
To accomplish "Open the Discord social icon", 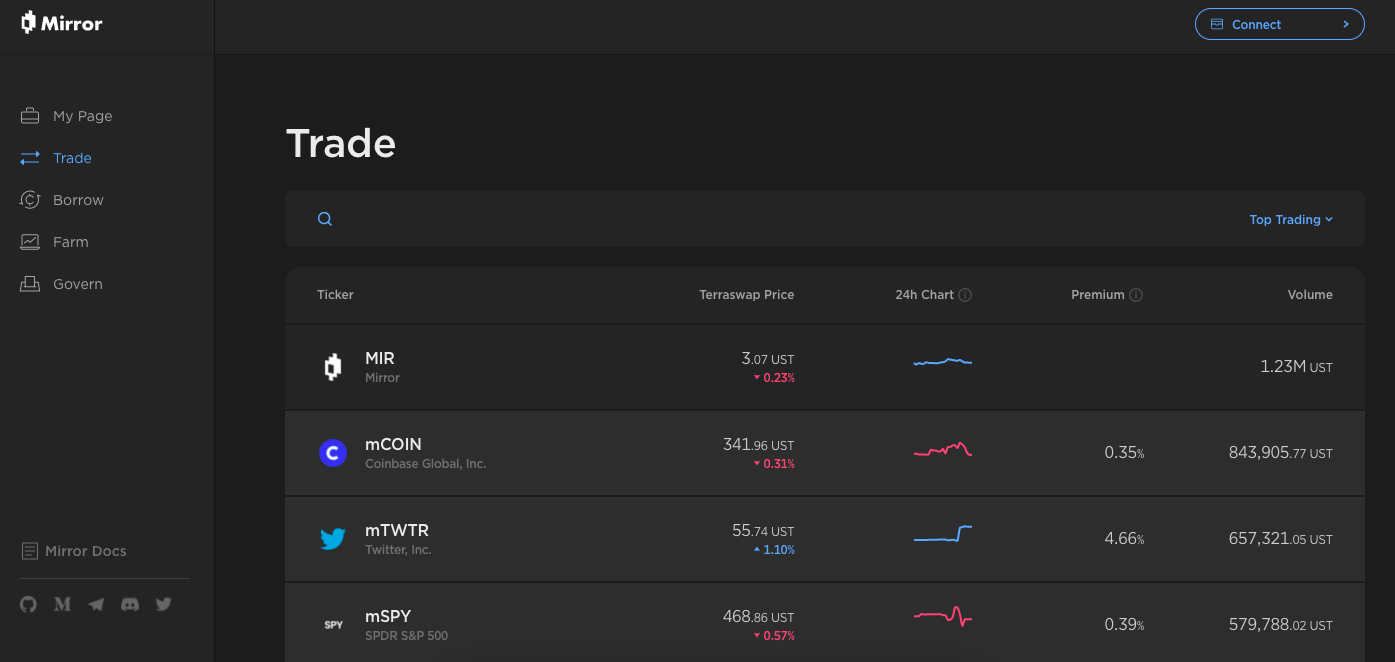I will (130, 604).
